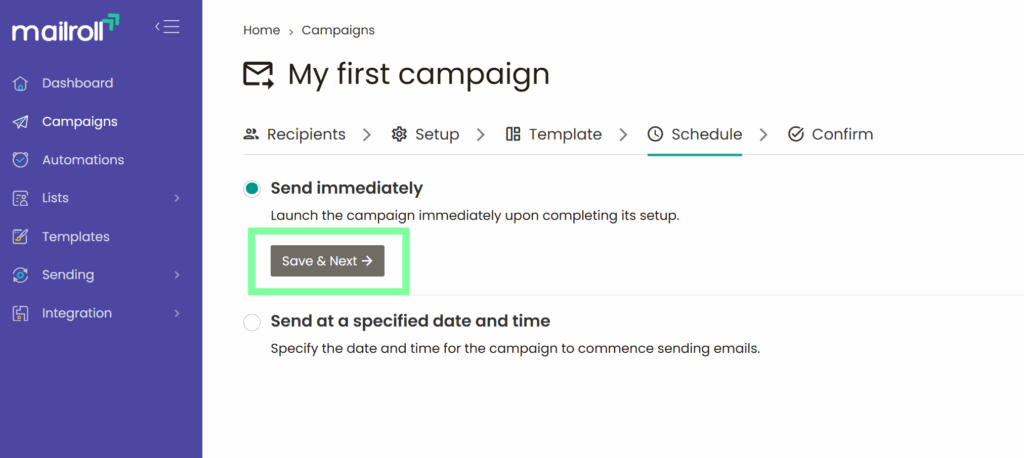Click the Automations icon in sidebar
This screenshot has height=458, width=1024.
click(20, 160)
